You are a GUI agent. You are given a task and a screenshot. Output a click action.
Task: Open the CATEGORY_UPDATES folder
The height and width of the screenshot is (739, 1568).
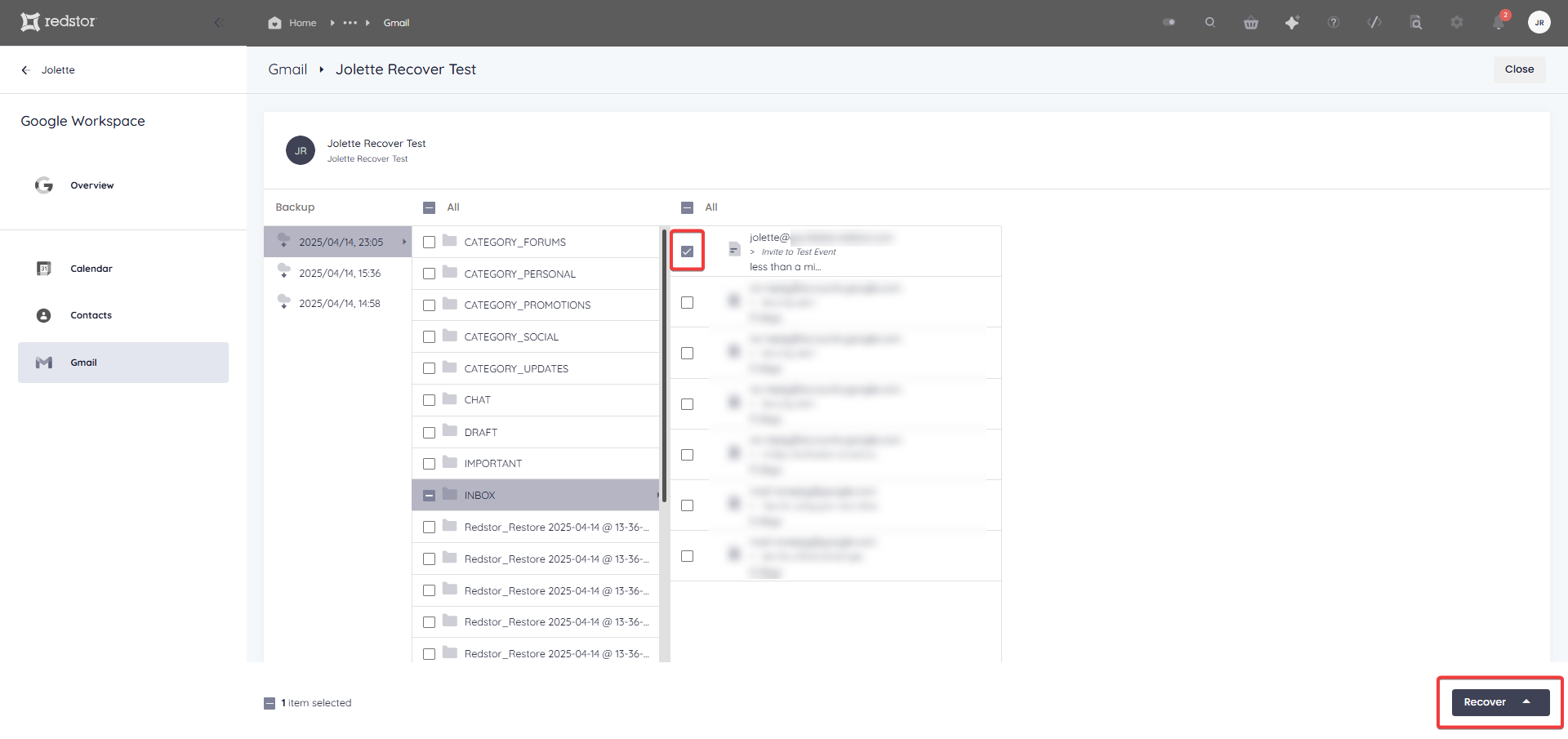tap(536, 368)
